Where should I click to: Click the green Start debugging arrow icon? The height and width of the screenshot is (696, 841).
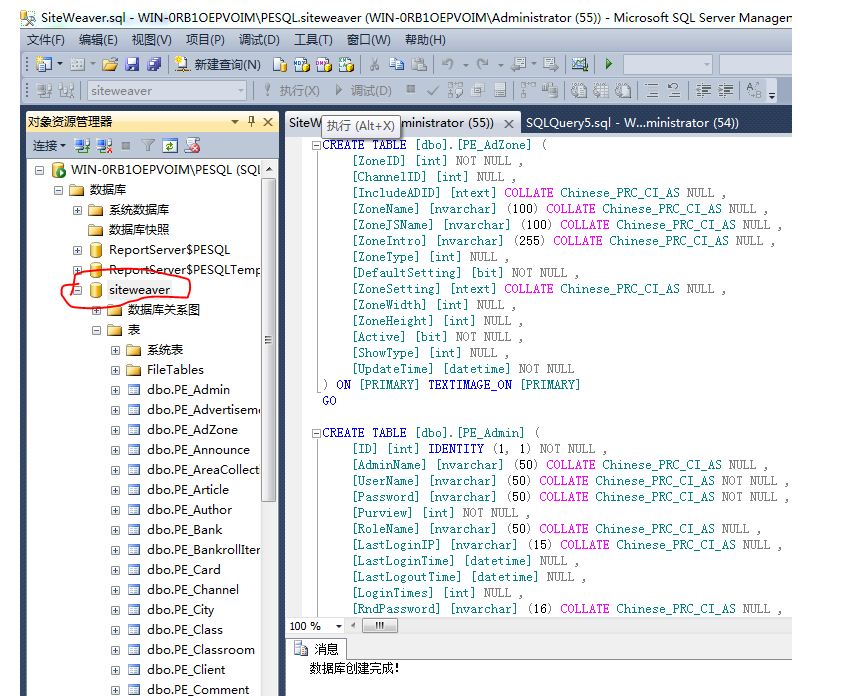pyautogui.click(x=608, y=64)
